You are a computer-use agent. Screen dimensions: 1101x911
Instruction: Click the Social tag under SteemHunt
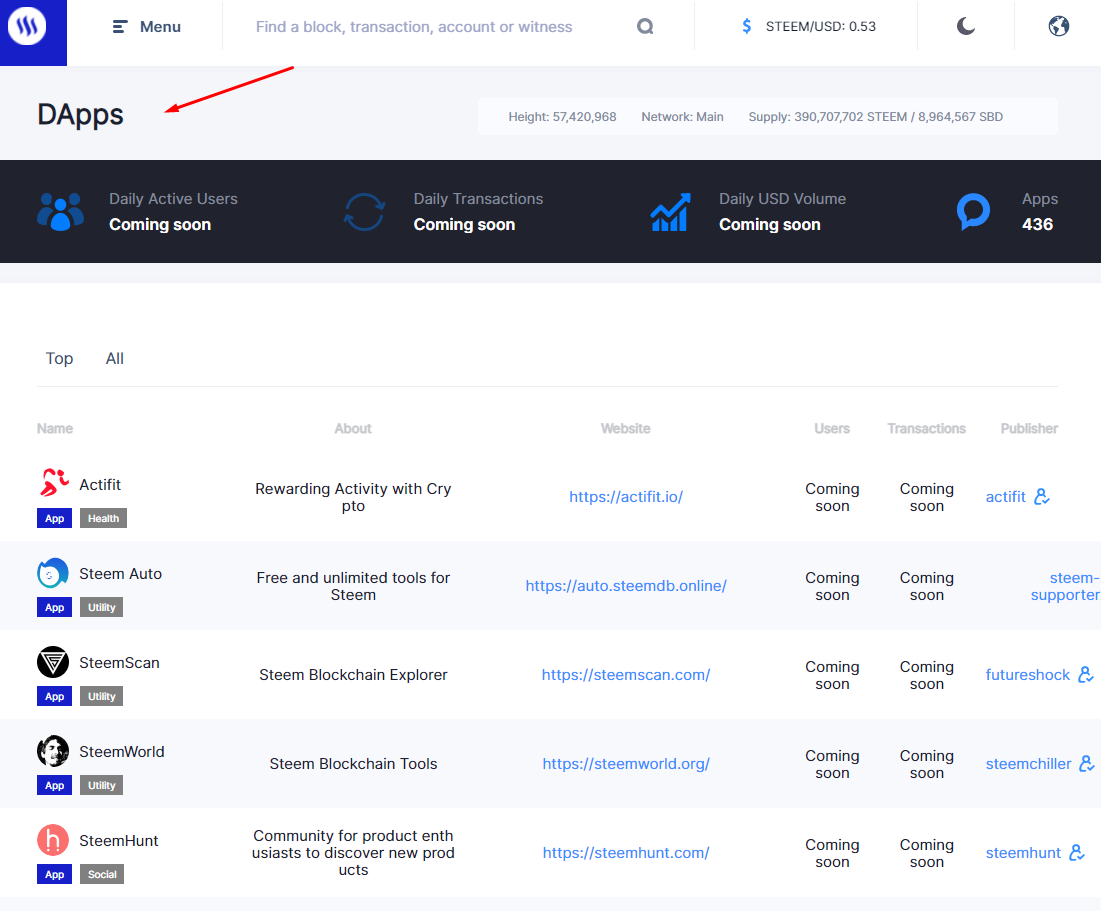coord(102,874)
